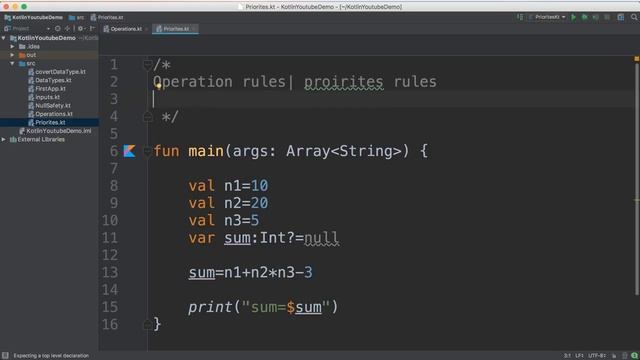This screenshot has width=640, height=360.
Task: Toggle the read-only lock icon
Action: (x=614, y=356)
